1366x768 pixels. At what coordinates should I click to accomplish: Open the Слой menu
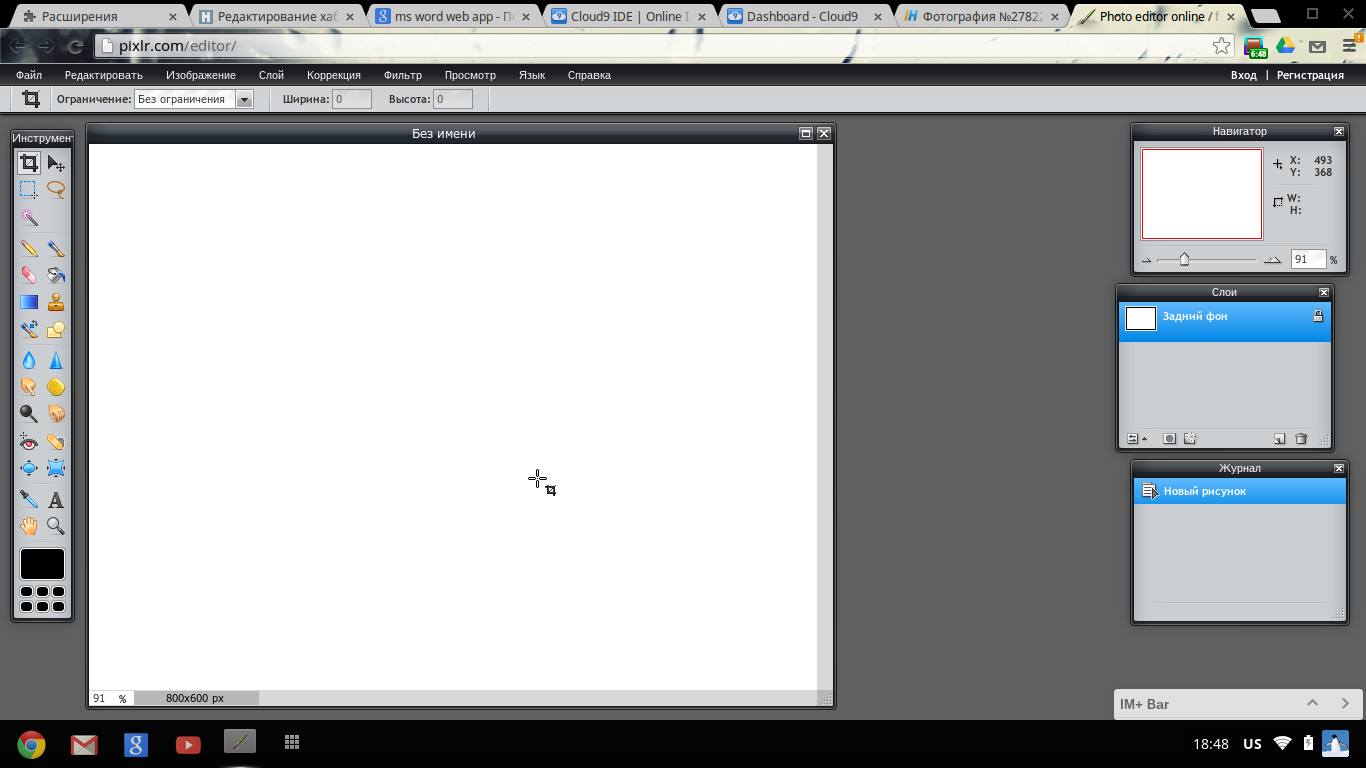271,75
